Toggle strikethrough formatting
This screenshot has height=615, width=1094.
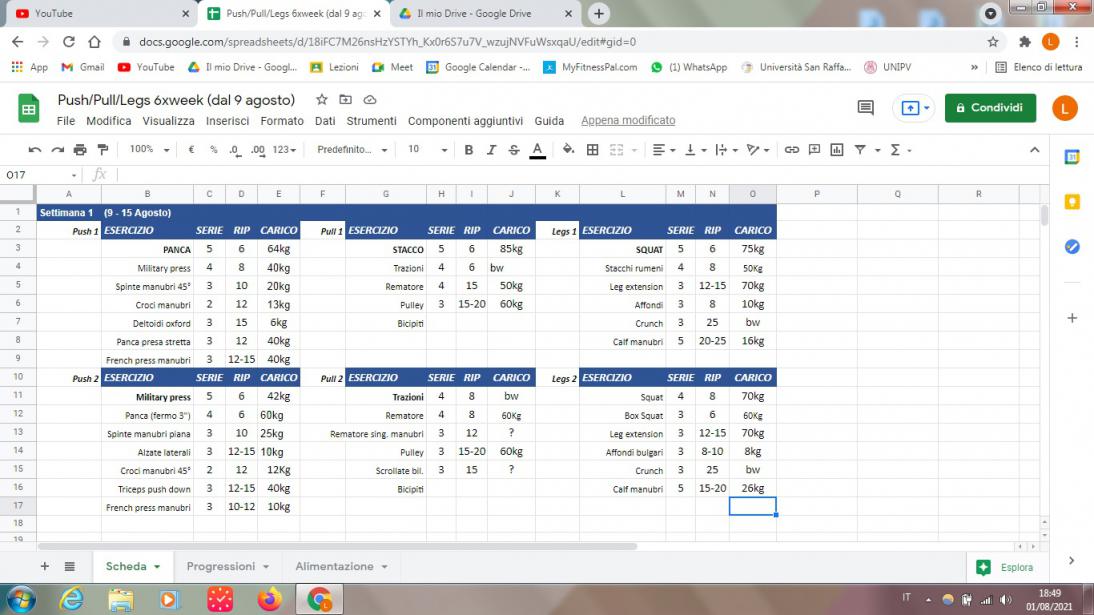(x=514, y=149)
